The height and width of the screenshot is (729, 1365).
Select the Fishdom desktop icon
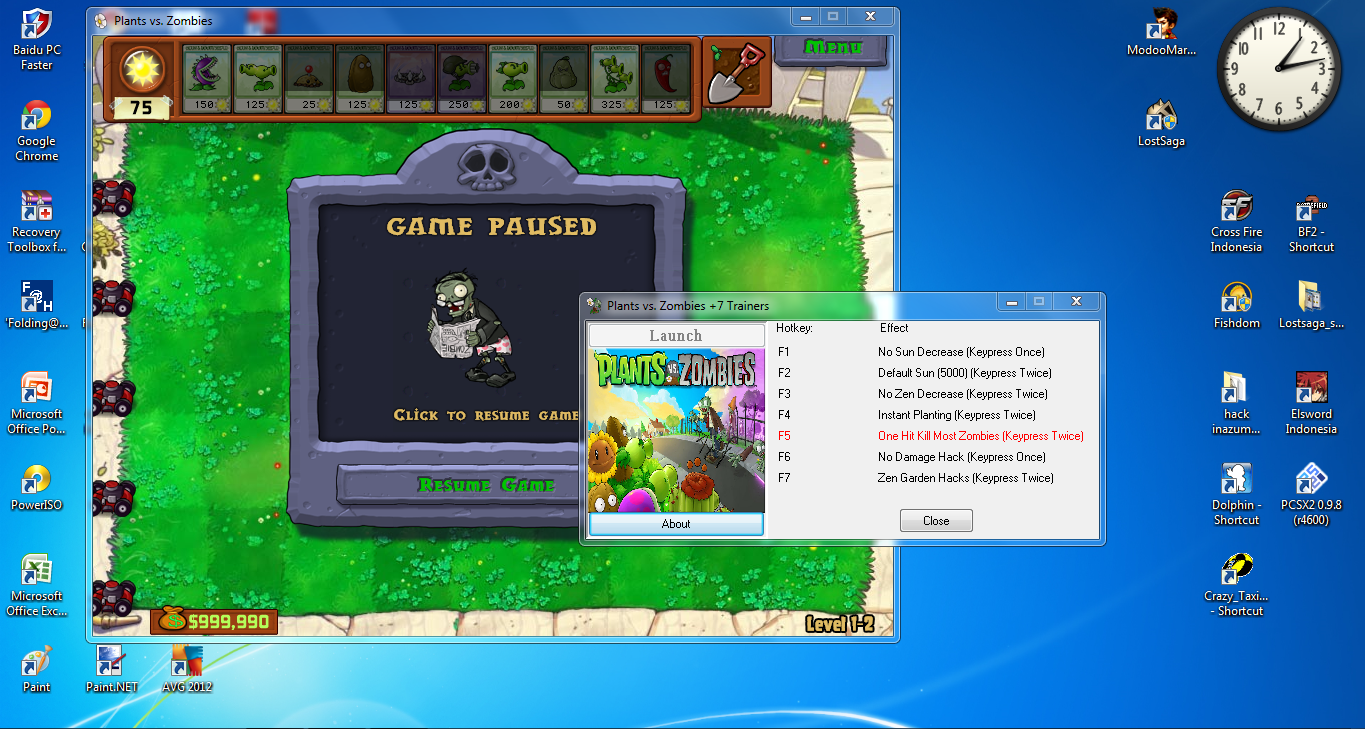[1237, 306]
